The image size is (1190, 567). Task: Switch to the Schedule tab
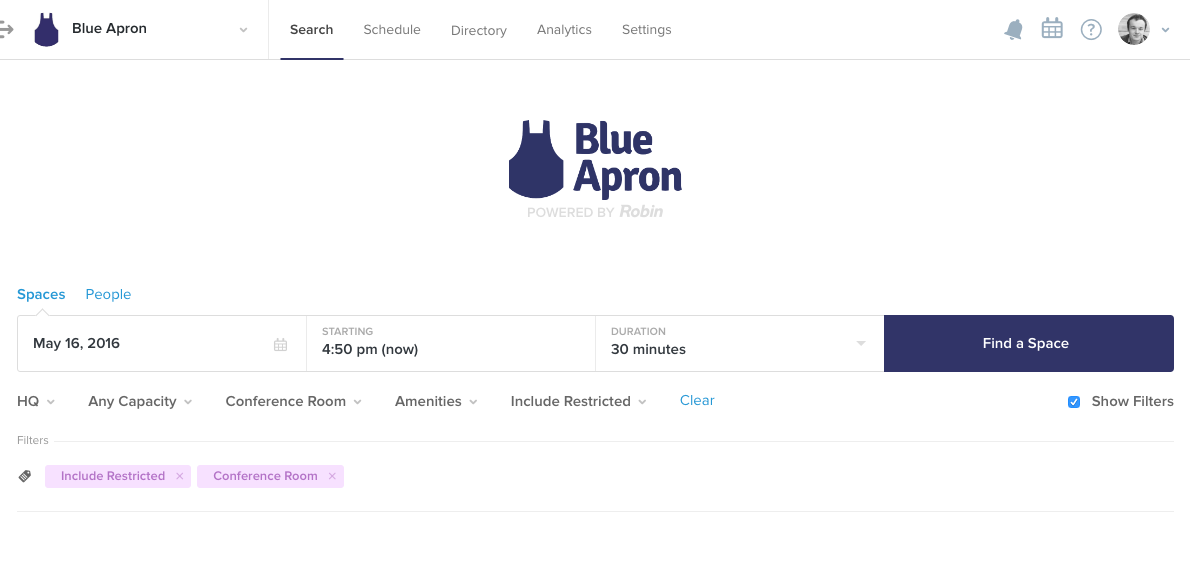pyautogui.click(x=392, y=30)
